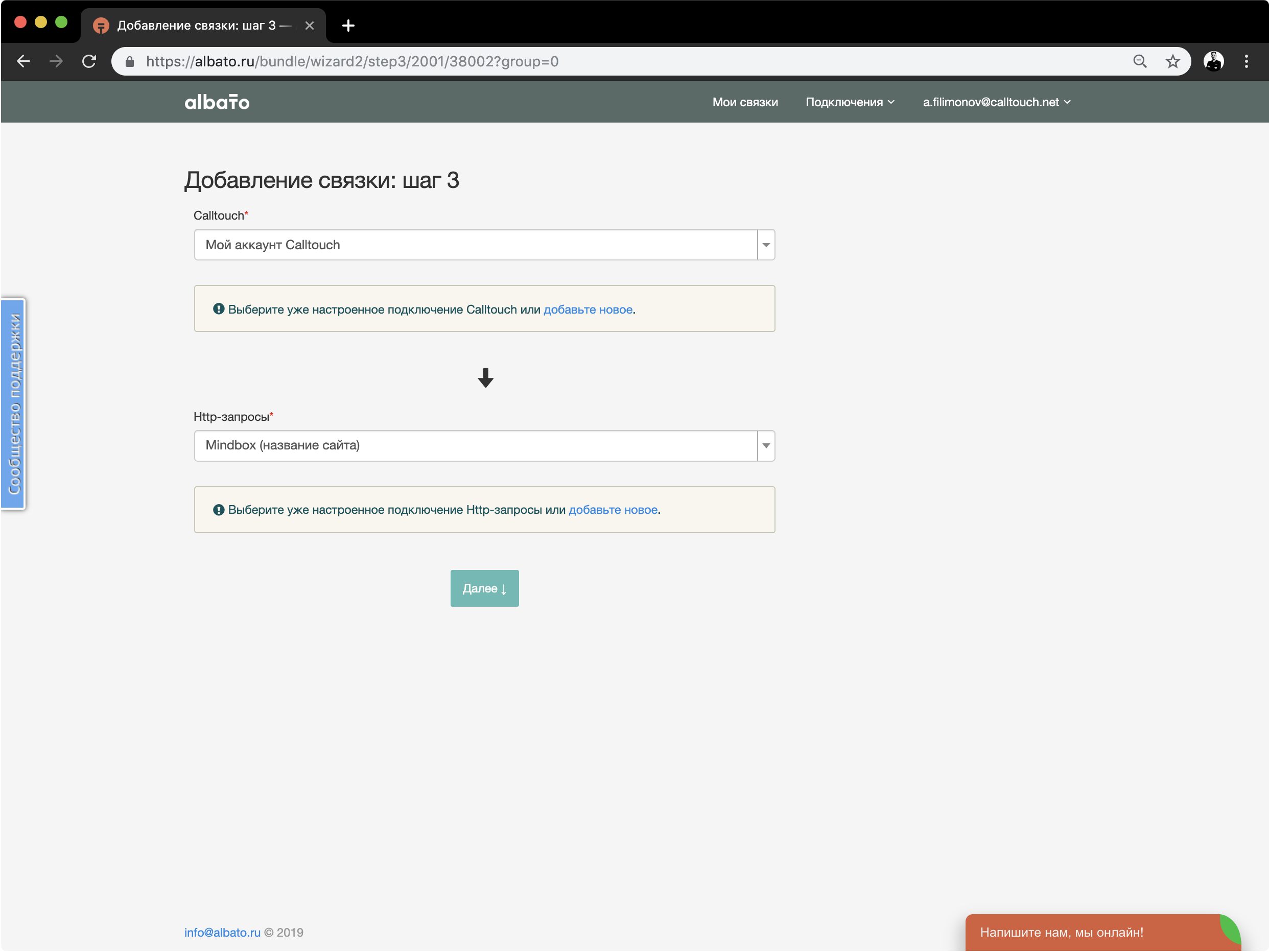Close the Добавление связки tab
The width and height of the screenshot is (1269, 952).
pyautogui.click(x=309, y=26)
